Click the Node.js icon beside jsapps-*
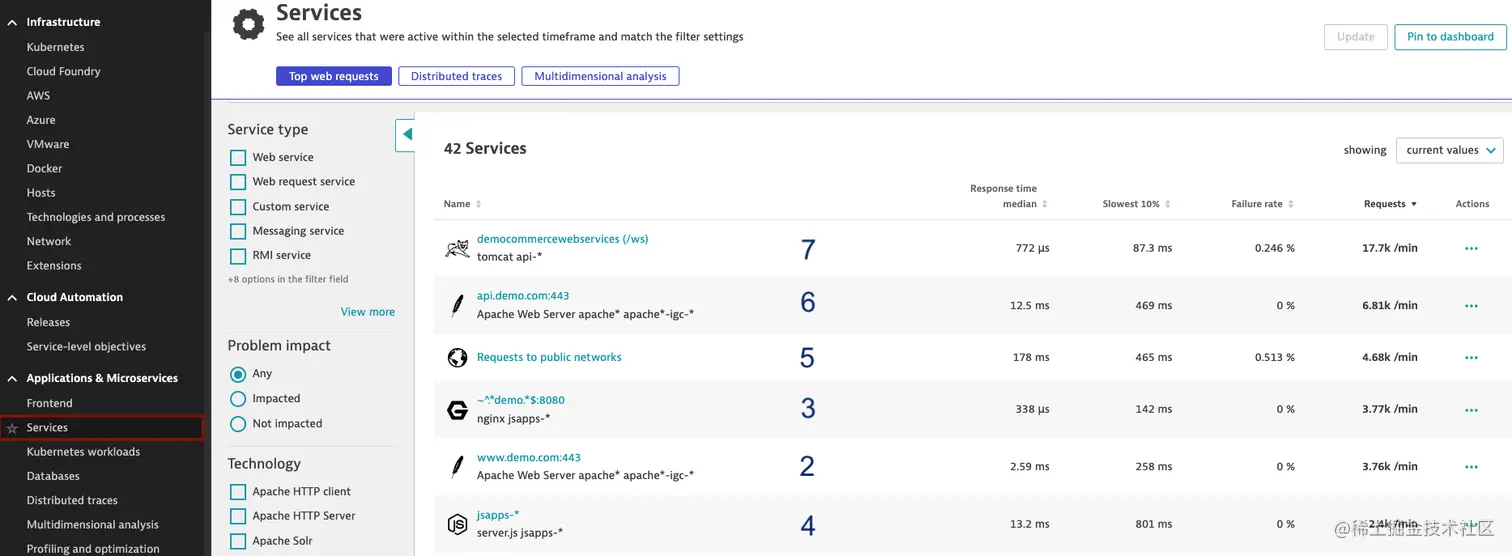1512x556 pixels. pos(457,524)
